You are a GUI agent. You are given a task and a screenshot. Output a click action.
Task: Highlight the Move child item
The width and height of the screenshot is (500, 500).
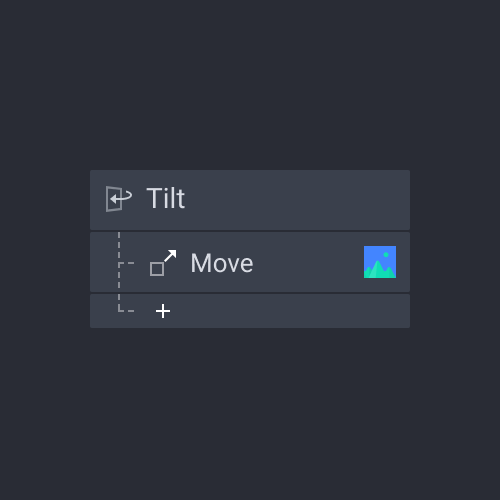point(250,262)
